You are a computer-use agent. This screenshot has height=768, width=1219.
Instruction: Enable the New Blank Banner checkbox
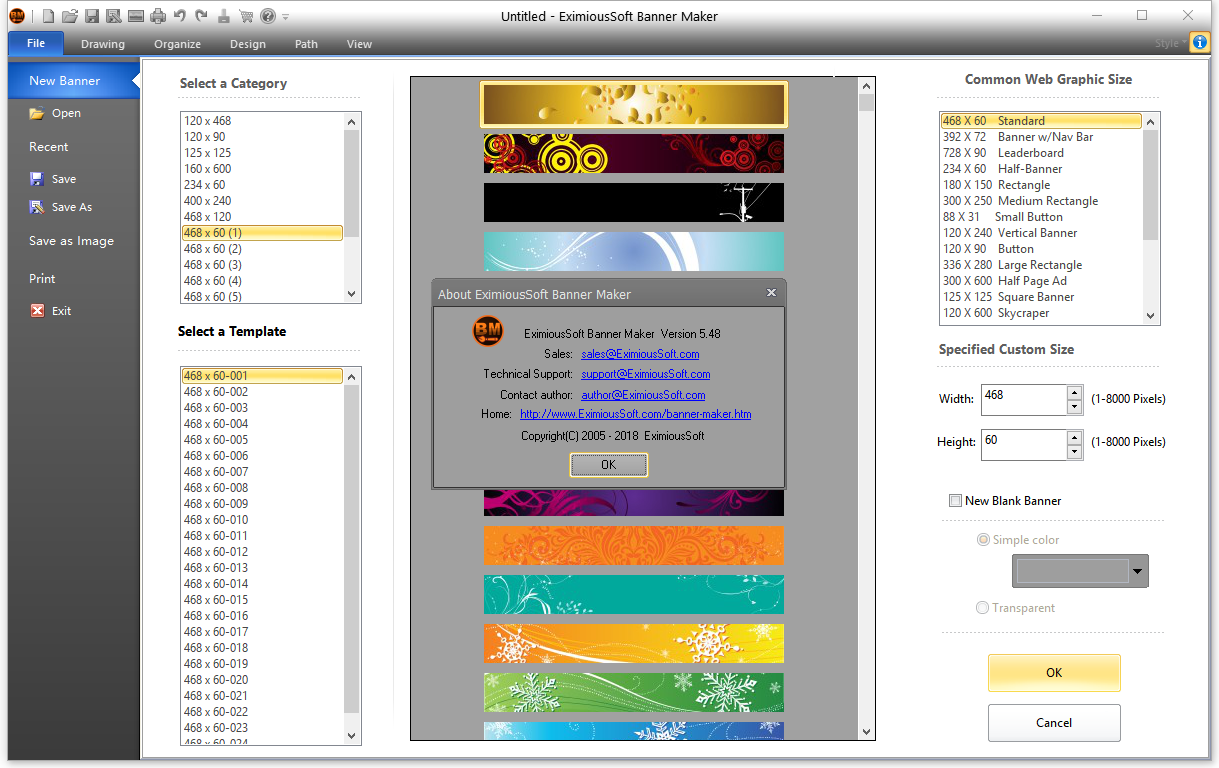(x=956, y=501)
